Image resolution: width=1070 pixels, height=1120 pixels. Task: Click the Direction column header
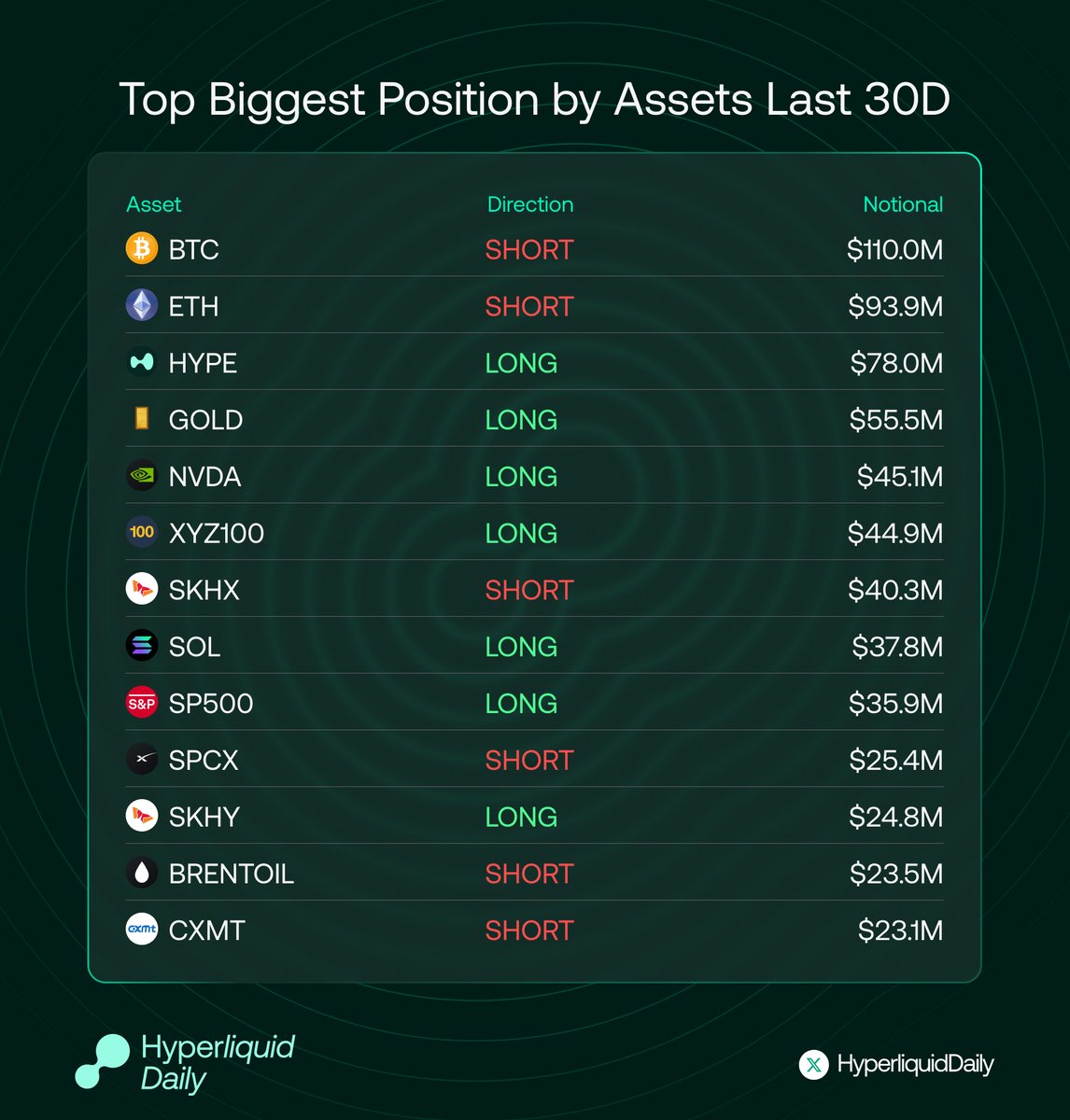point(530,204)
